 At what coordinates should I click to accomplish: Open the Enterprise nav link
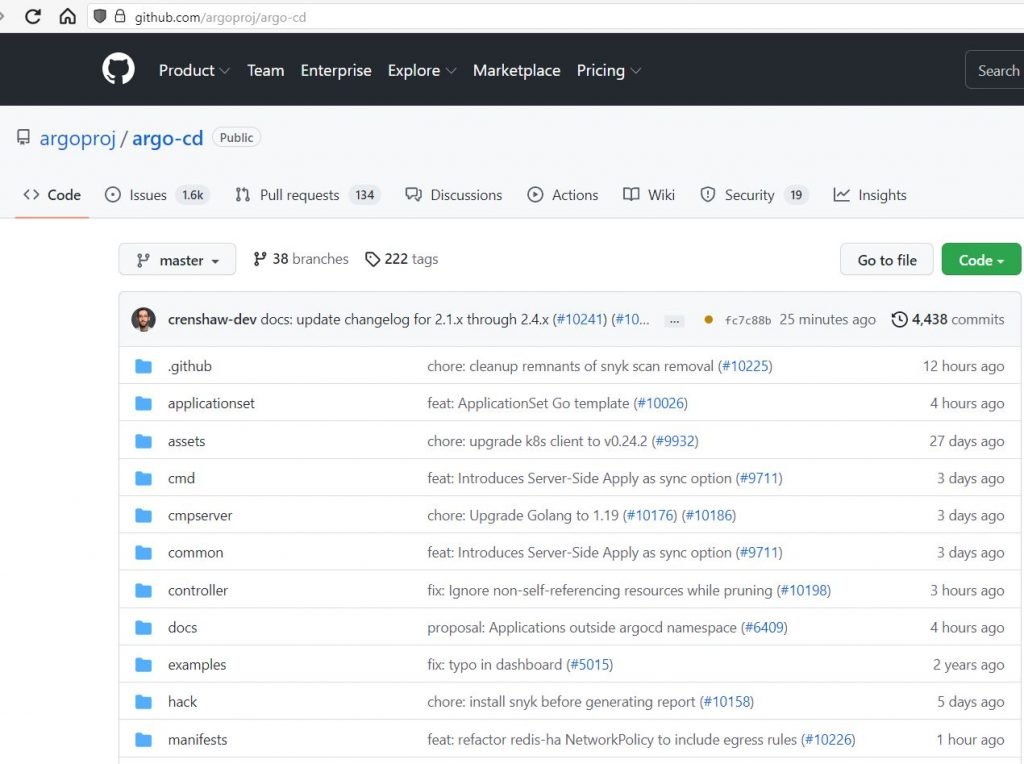coord(336,71)
